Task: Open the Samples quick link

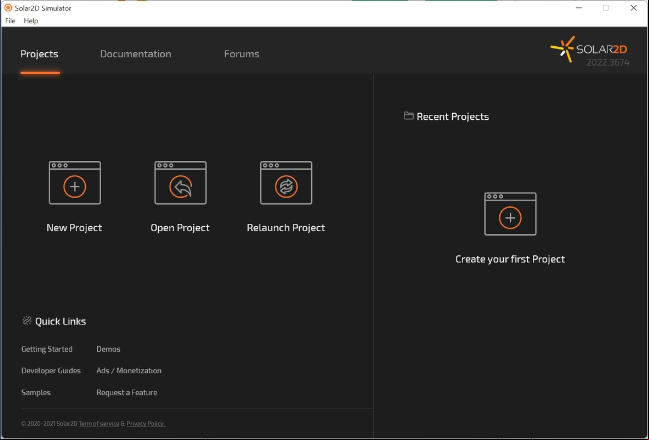Action: (36, 392)
